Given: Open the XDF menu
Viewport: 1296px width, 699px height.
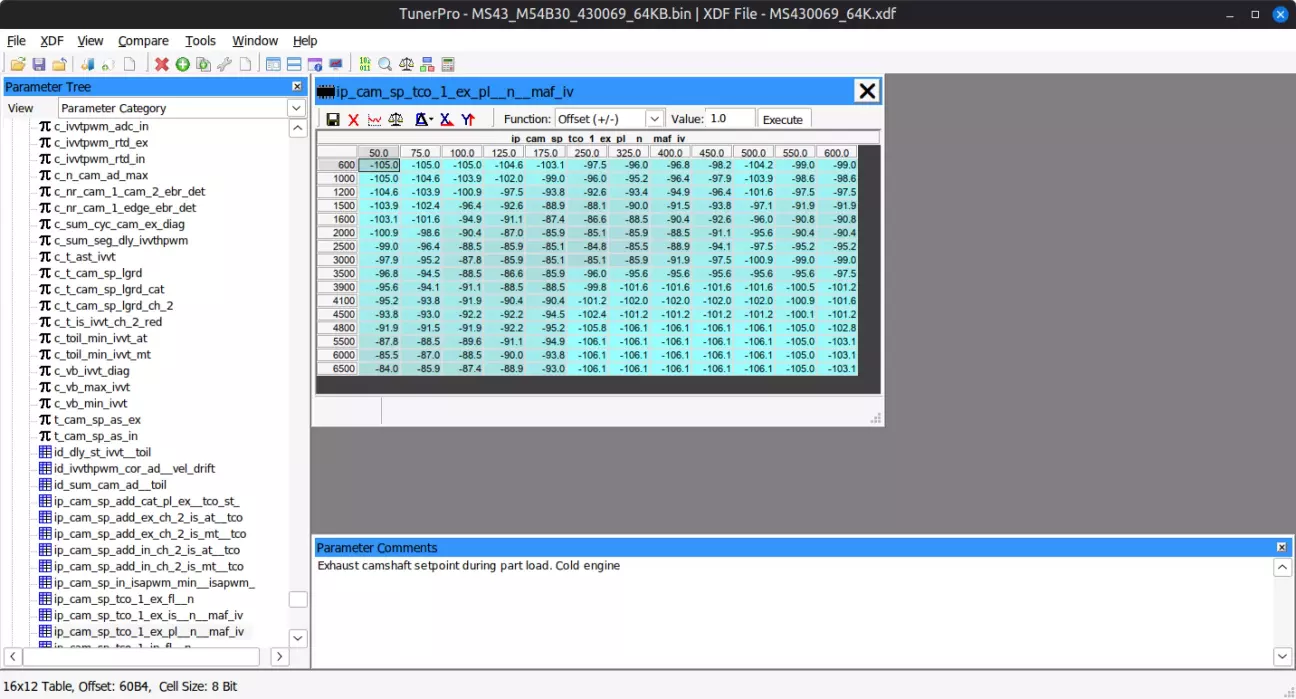Looking at the screenshot, I should [52, 41].
